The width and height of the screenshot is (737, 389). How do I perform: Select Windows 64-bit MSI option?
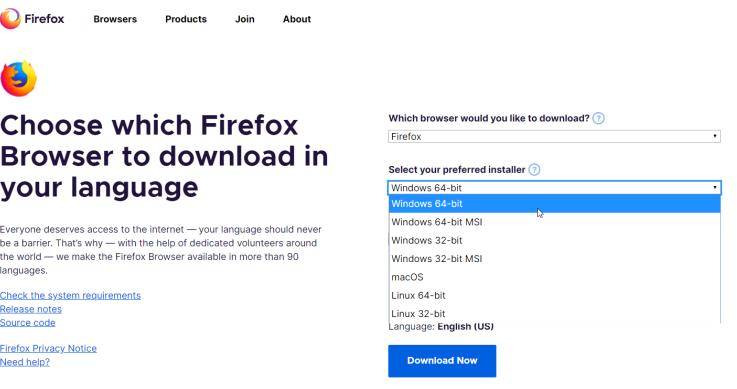(x=554, y=222)
